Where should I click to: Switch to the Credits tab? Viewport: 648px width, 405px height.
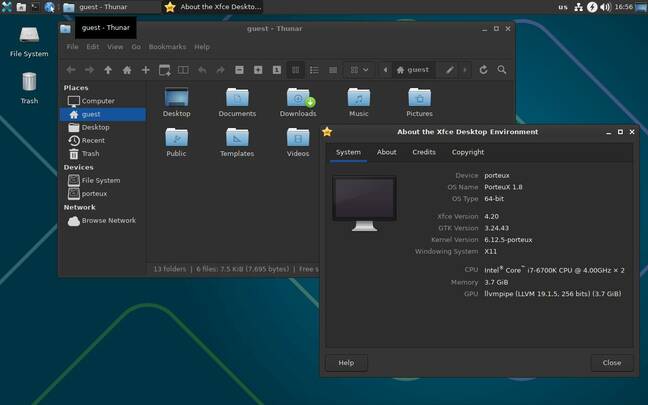point(424,152)
